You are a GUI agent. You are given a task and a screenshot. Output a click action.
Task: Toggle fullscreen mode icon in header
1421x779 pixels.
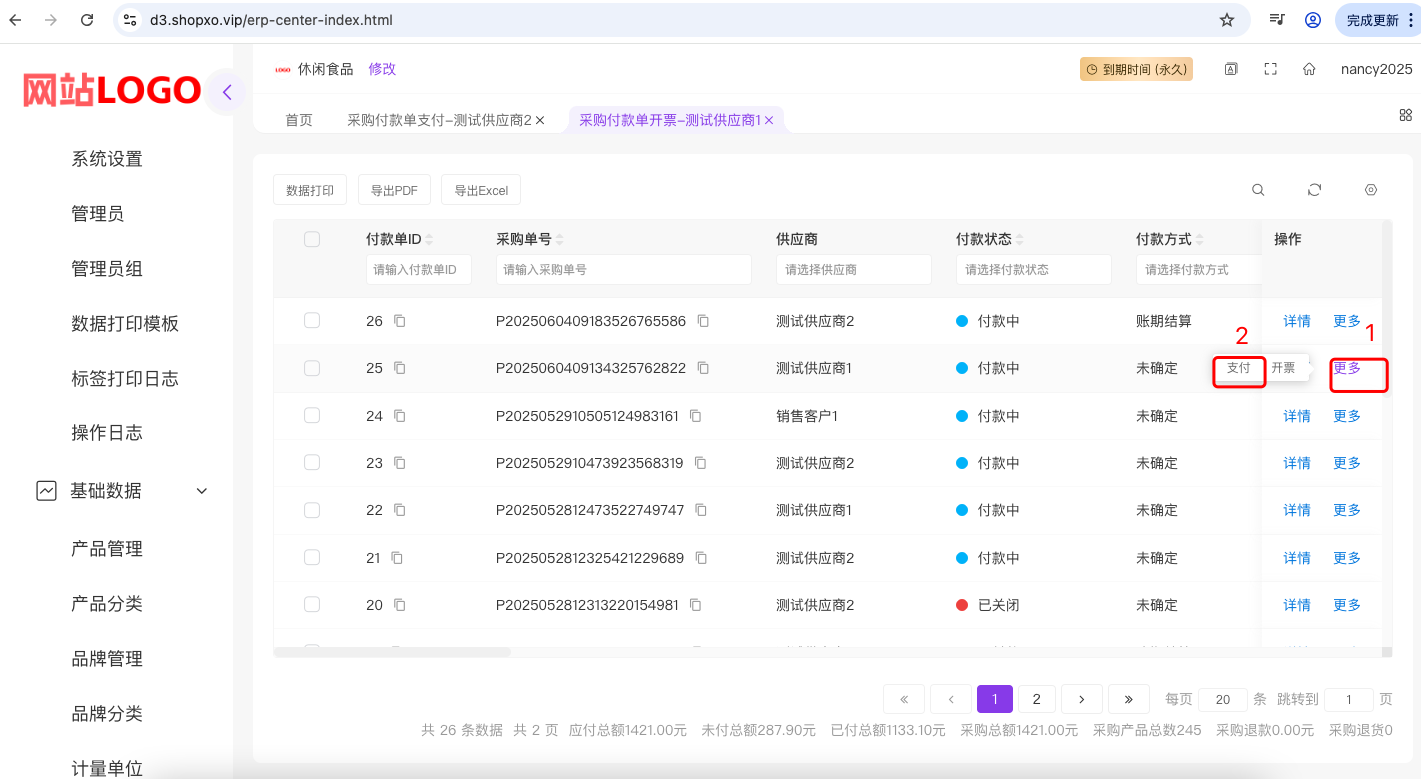coord(1270,69)
